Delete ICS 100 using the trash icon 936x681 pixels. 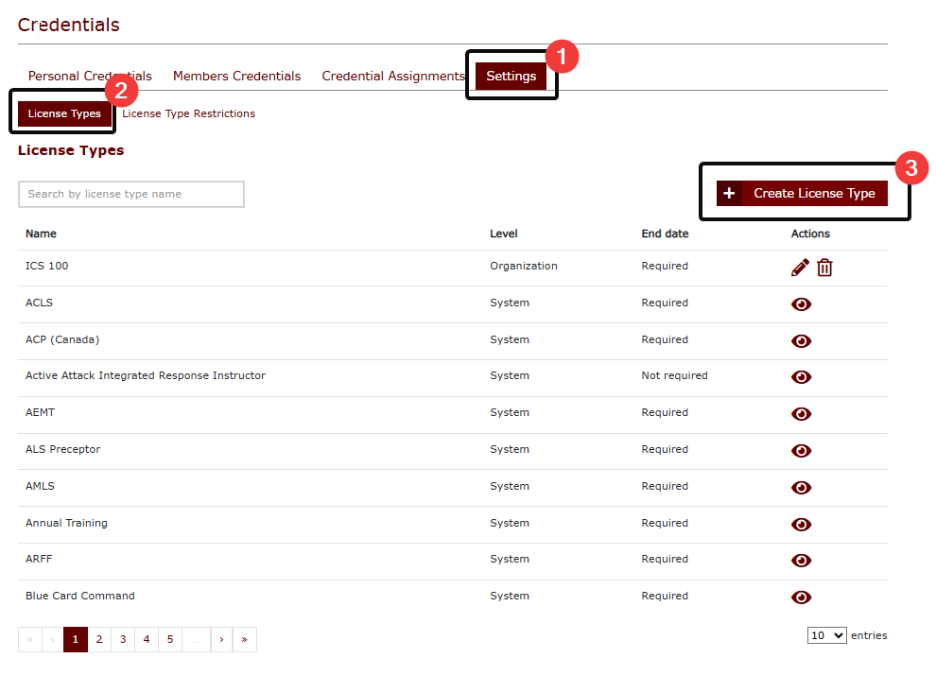tap(825, 267)
